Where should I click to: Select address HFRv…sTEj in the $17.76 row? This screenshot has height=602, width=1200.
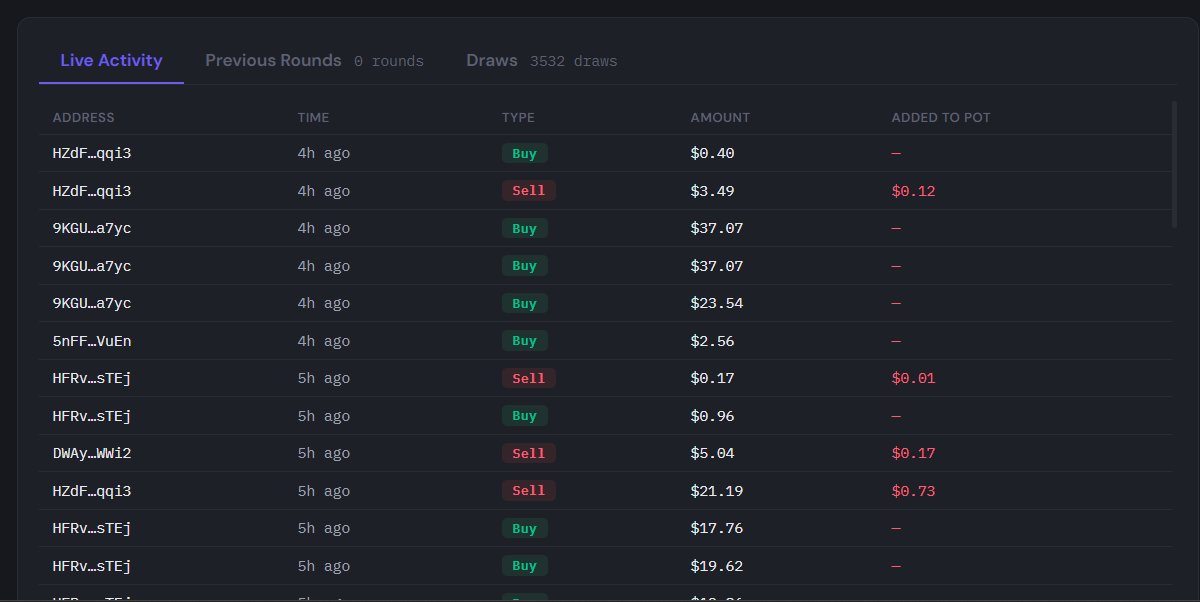coord(92,528)
